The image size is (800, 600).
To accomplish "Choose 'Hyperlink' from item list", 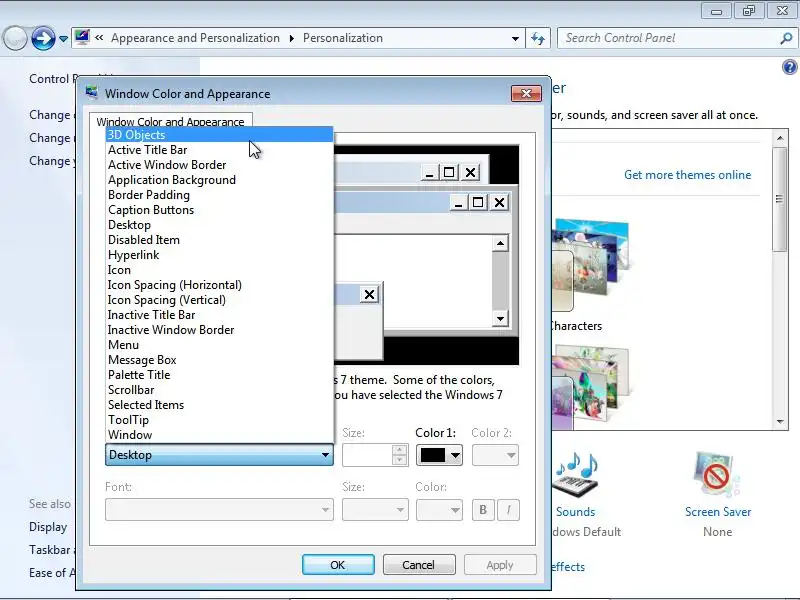I will [x=219, y=255].
